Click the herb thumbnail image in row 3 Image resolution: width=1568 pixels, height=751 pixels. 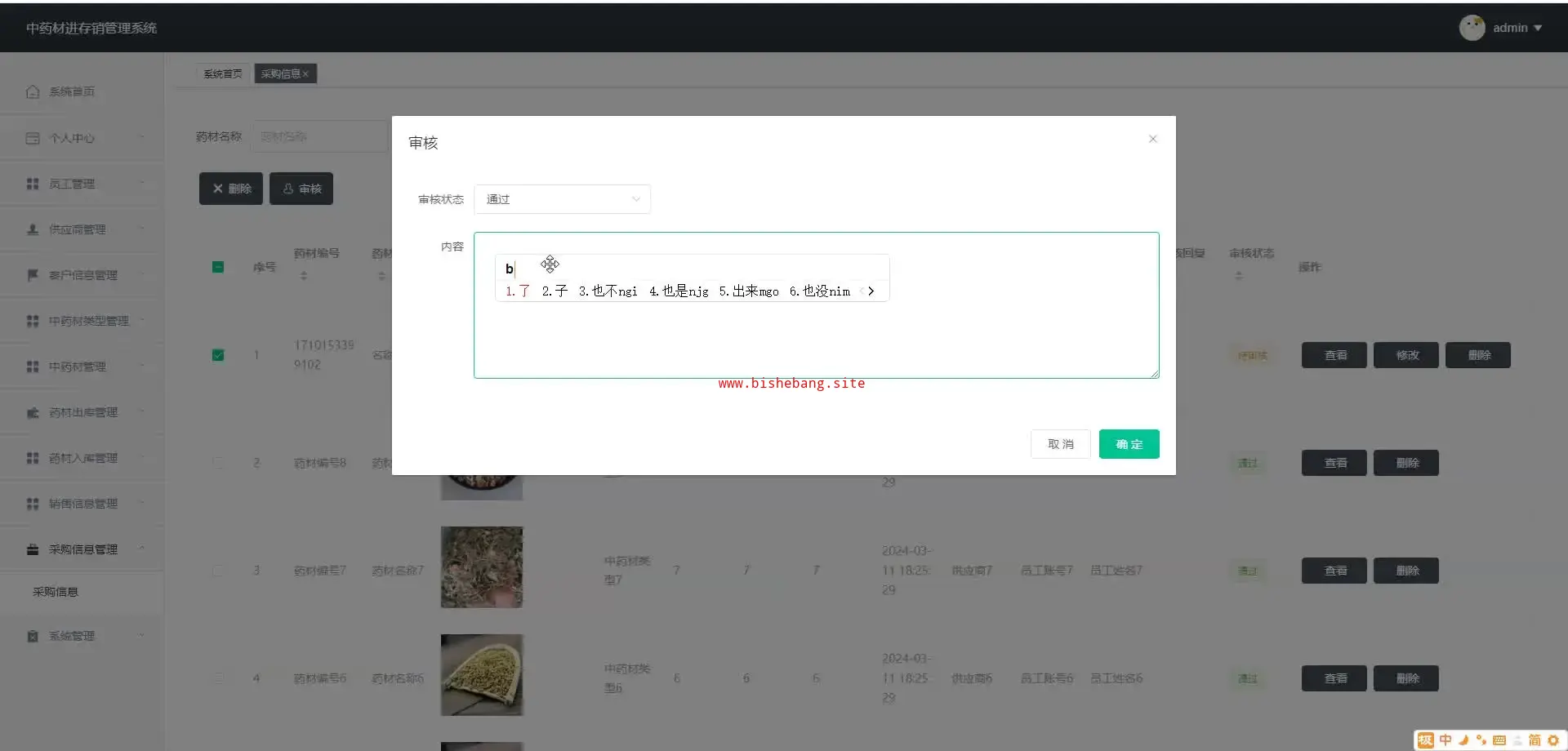click(482, 567)
